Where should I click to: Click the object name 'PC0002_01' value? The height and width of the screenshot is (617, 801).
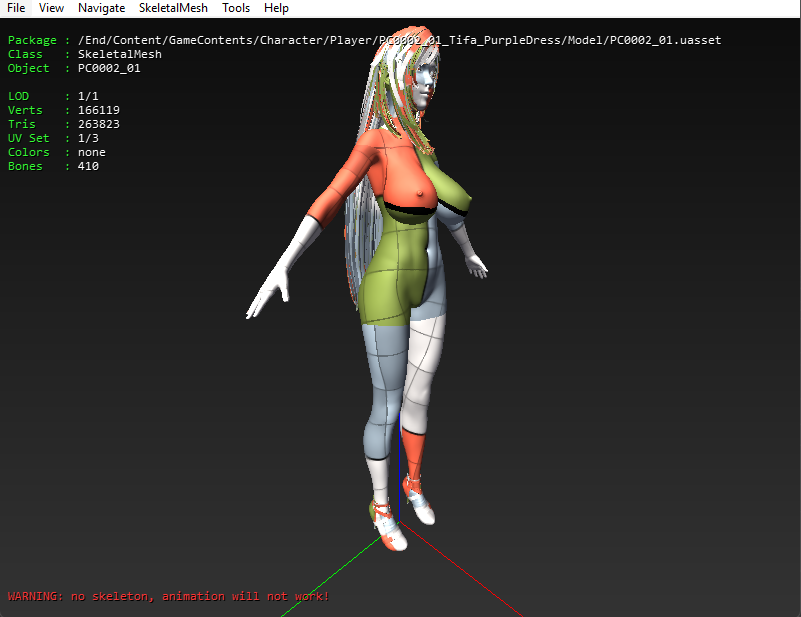[x=109, y=68]
